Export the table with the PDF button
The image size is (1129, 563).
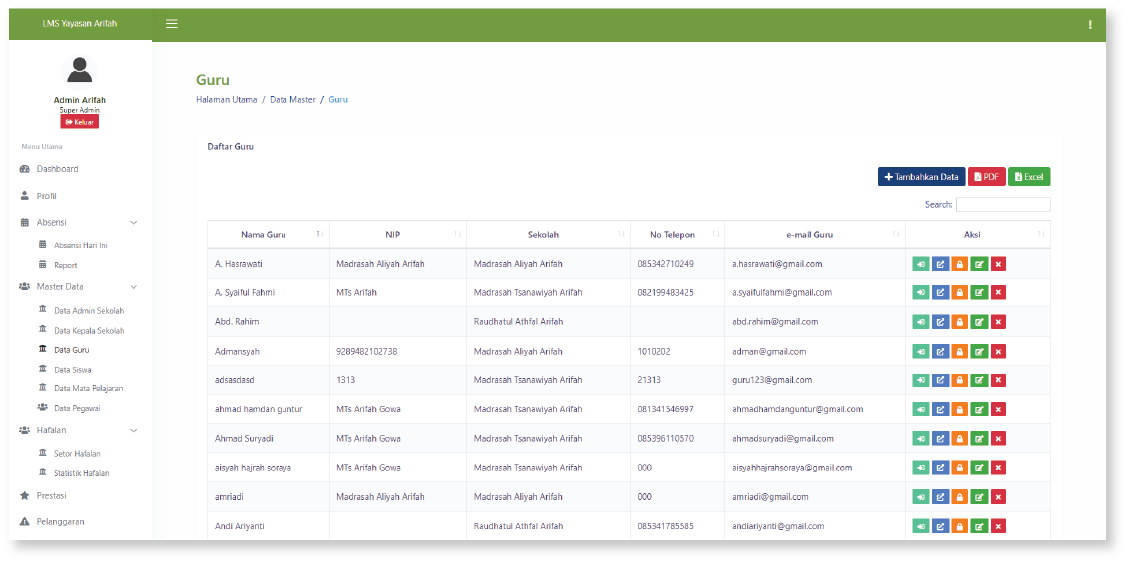pos(986,176)
